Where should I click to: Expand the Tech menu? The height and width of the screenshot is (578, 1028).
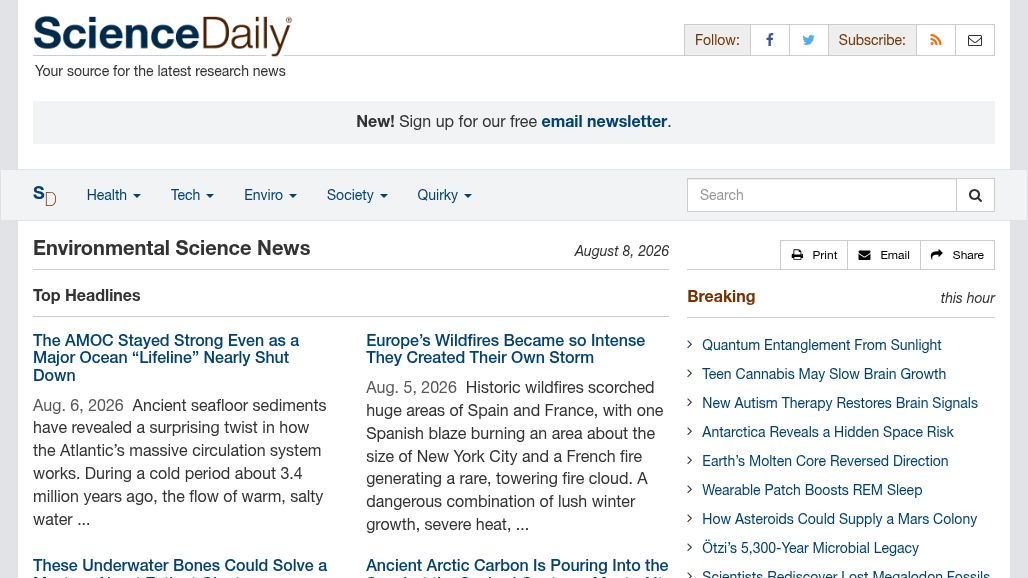tap(192, 195)
